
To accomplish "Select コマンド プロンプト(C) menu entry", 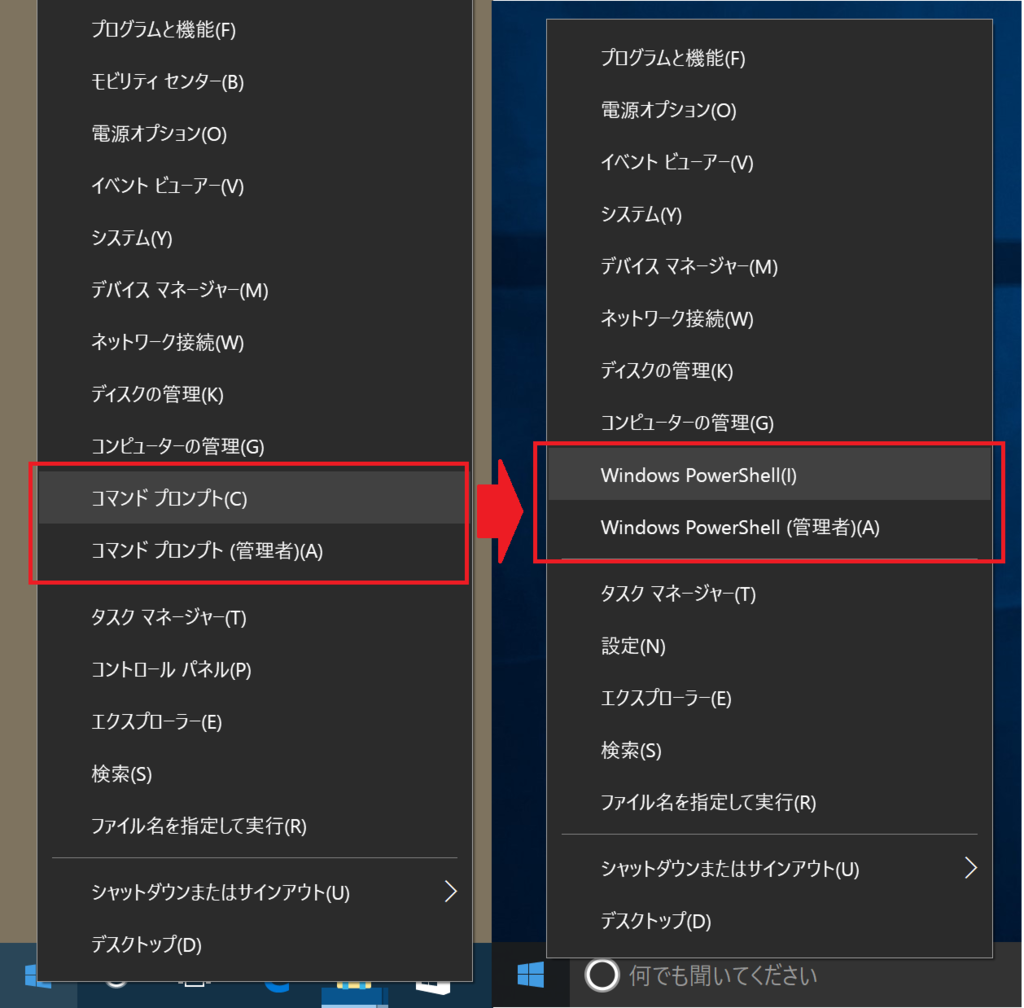I will pyautogui.click(x=255, y=498).
